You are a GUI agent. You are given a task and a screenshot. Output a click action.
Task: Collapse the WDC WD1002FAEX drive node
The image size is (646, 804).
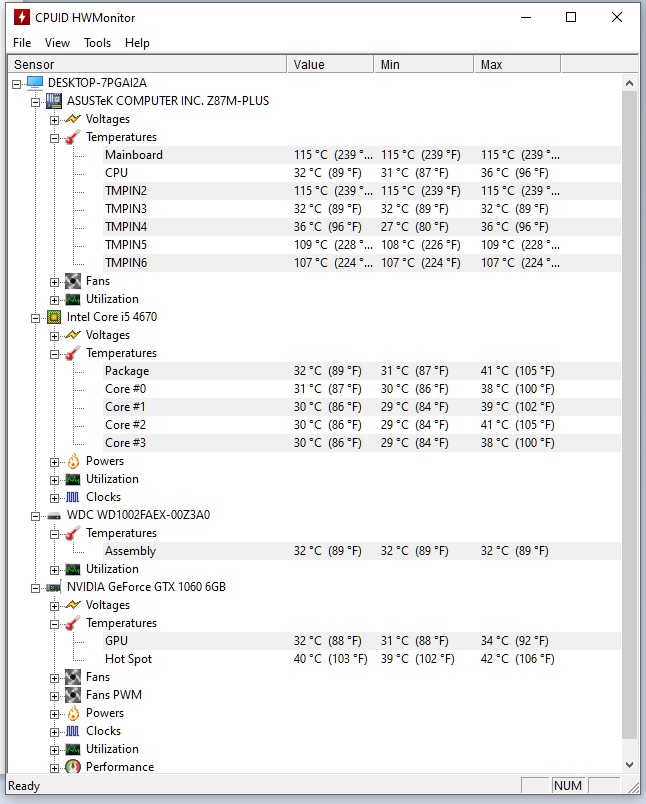click(35, 516)
